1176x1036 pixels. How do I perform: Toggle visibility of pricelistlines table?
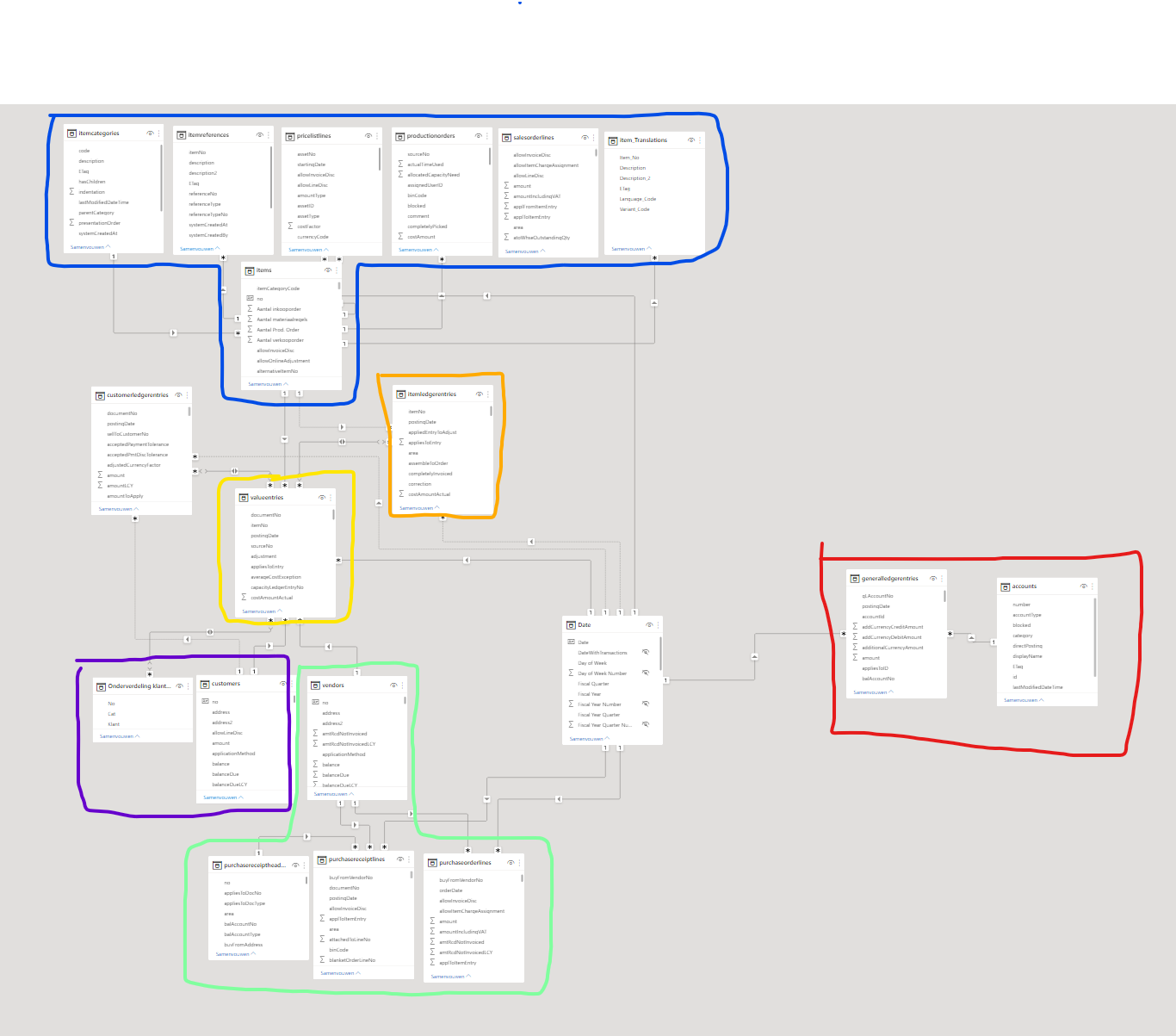[368, 136]
